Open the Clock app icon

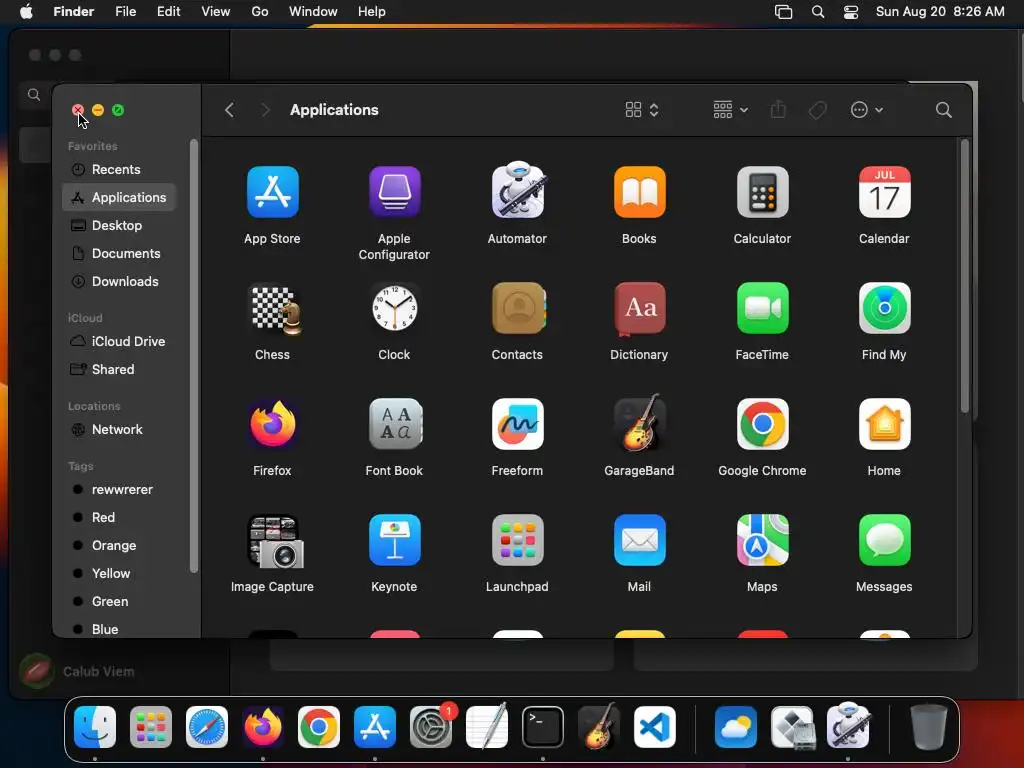(394, 308)
